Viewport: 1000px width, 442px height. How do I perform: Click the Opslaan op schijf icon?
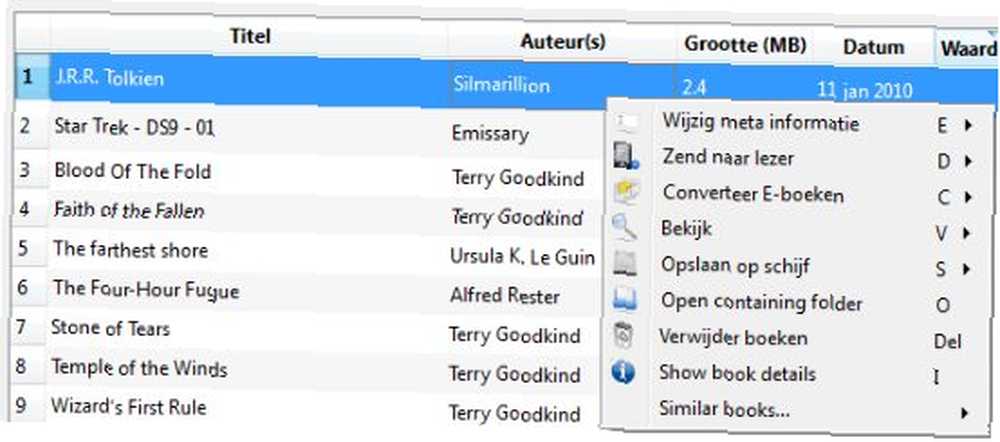pyautogui.click(x=625, y=265)
